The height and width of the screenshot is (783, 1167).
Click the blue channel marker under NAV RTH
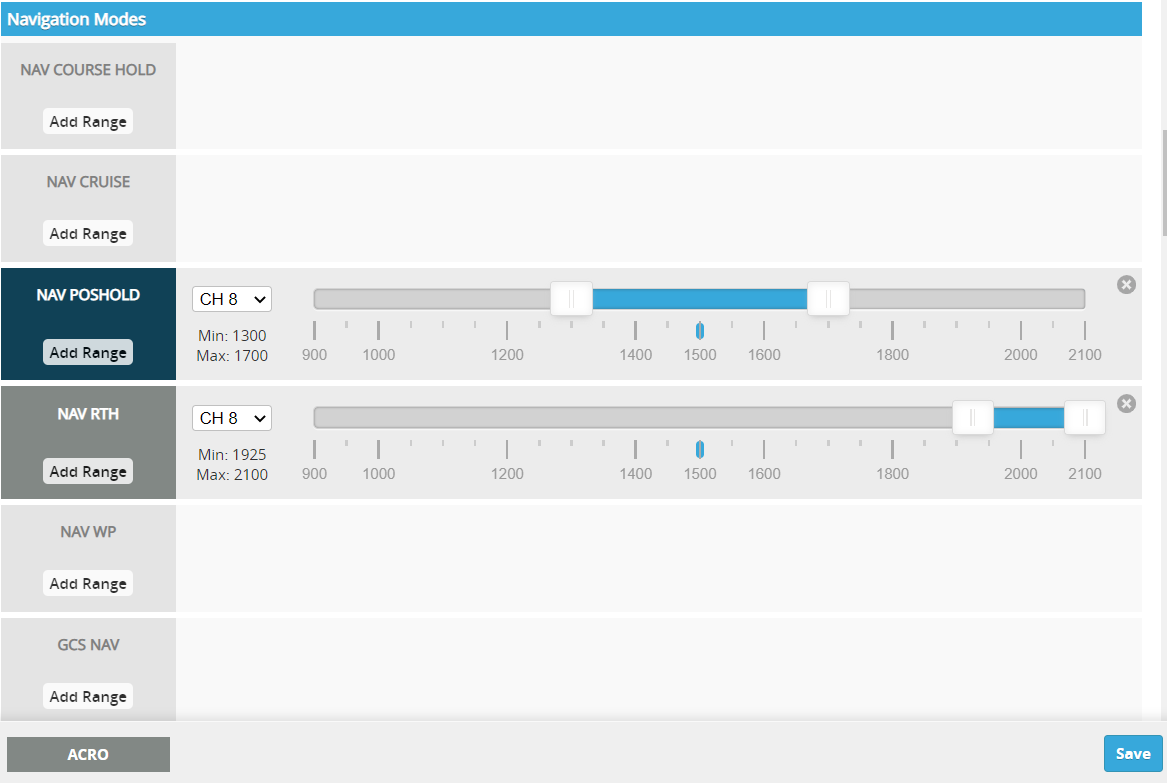tap(700, 450)
